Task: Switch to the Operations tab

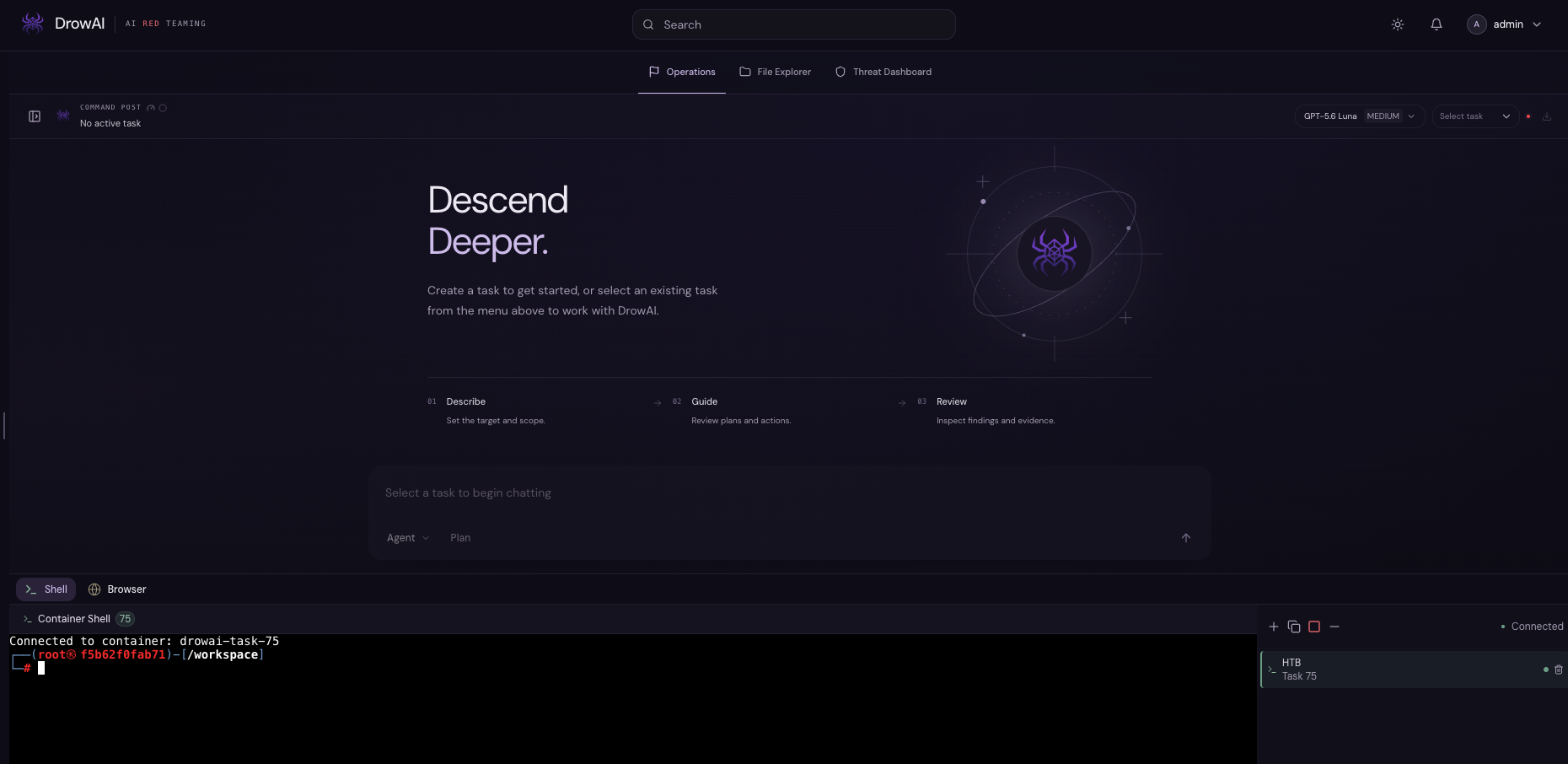Action: point(682,72)
